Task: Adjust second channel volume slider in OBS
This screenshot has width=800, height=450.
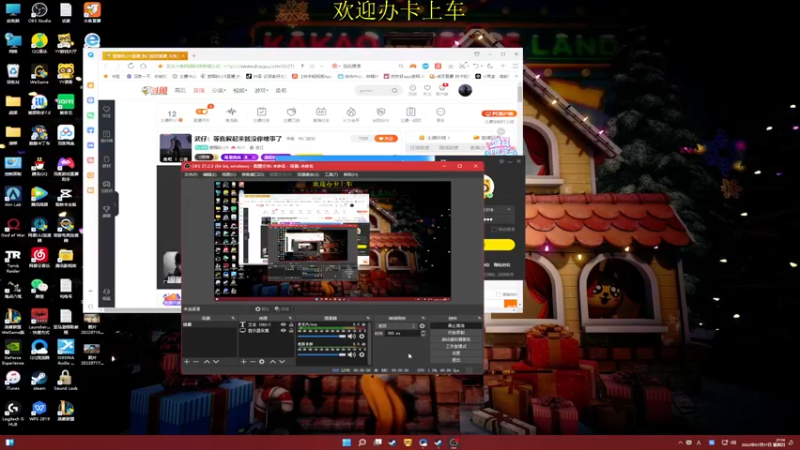Action: pyautogui.click(x=322, y=355)
